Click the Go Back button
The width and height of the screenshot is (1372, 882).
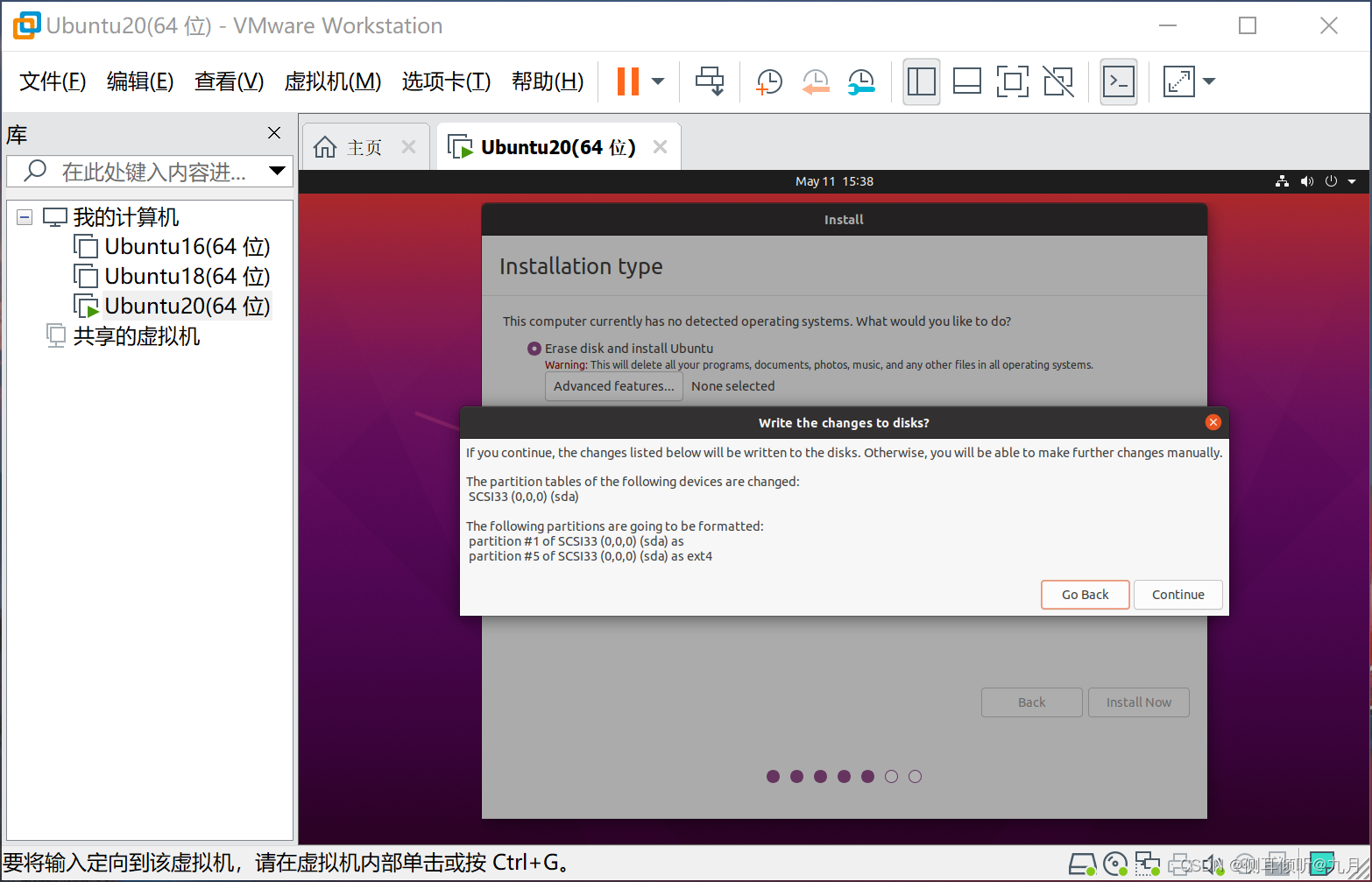point(1086,595)
